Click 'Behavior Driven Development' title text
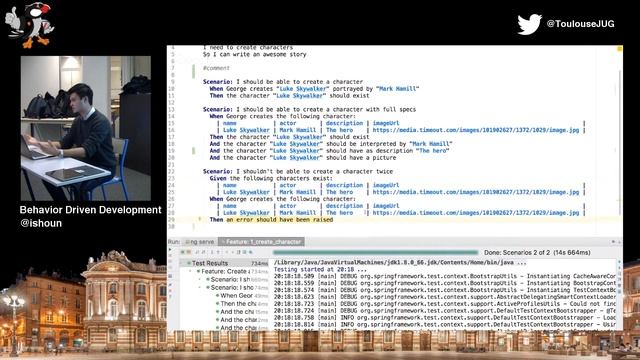 (91, 210)
